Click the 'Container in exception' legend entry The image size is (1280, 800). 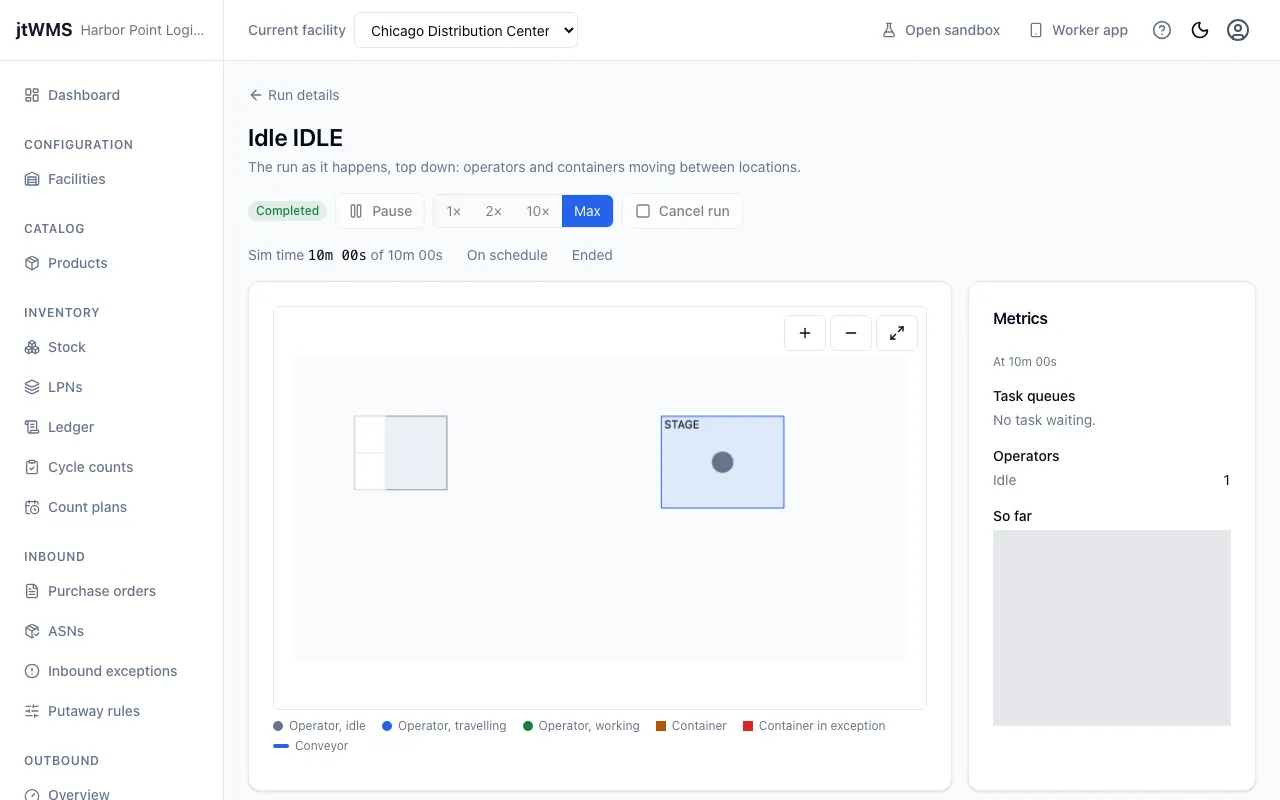pos(814,726)
